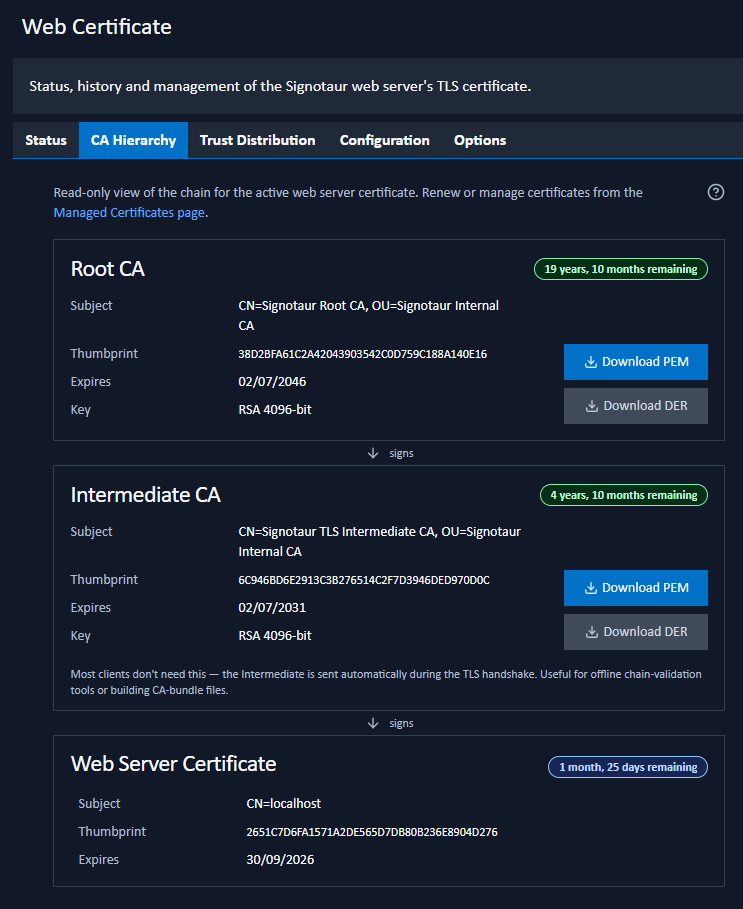Download Root CA certificate as PEM
The height and width of the screenshot is (909, 743).
click(636, 362)
